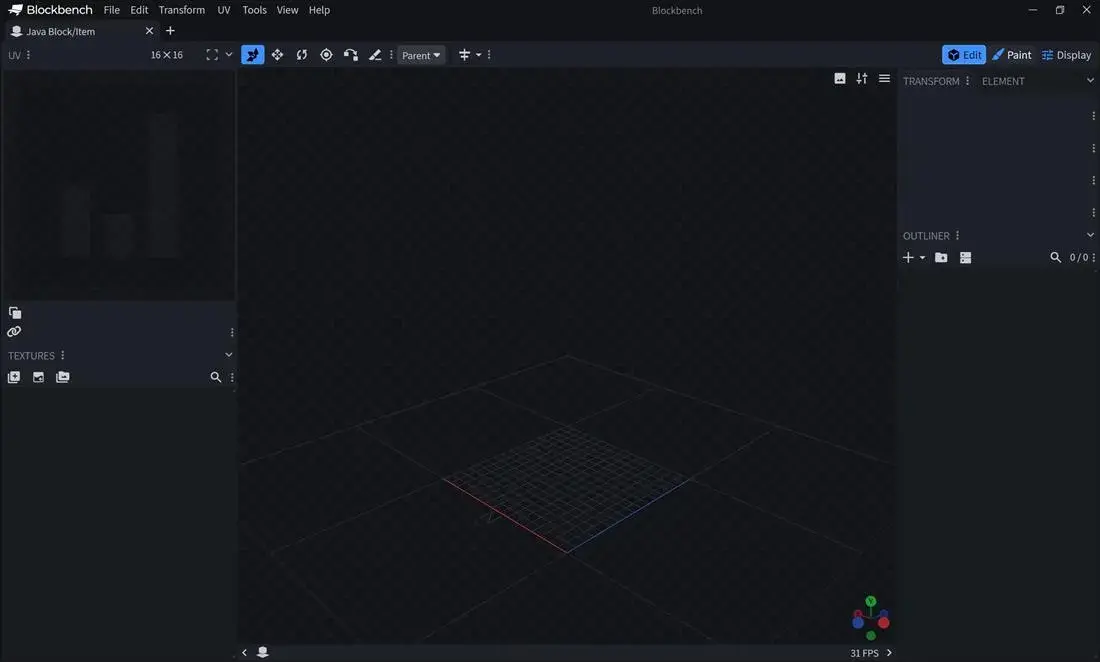Click the UV link chain icon
1100x662 pixels.
point(14,332)
